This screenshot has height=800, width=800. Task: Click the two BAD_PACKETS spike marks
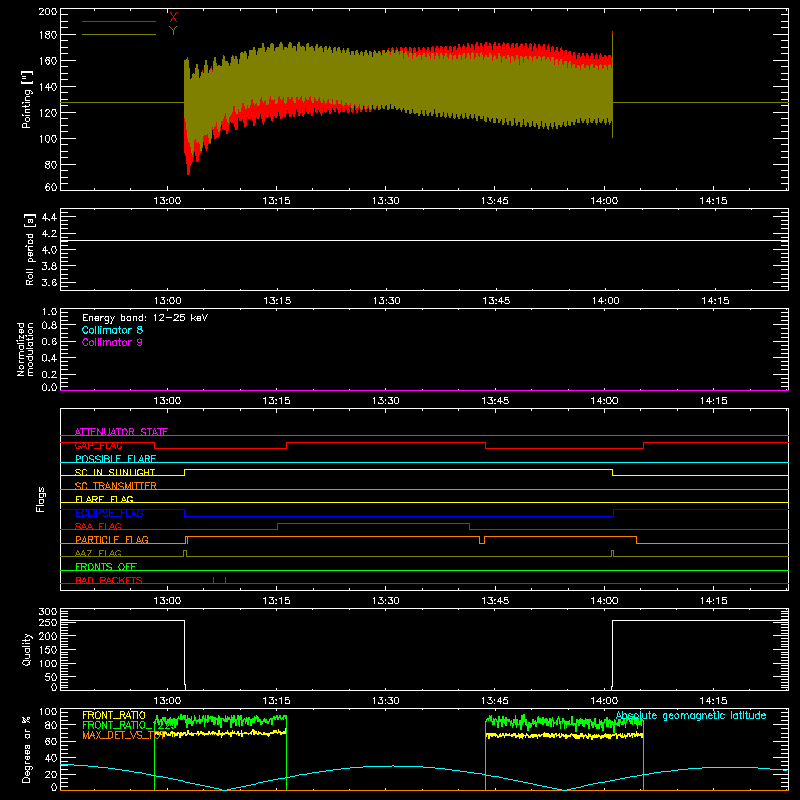tap(219, 580)
